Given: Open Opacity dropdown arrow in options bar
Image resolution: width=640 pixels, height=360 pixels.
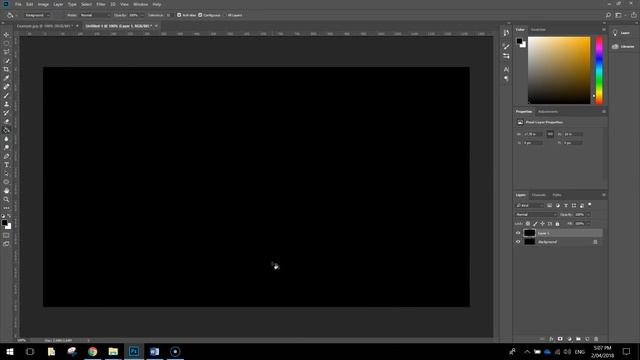Looking at the screenshot, I should pyautogui.click(x=142, y=15).
